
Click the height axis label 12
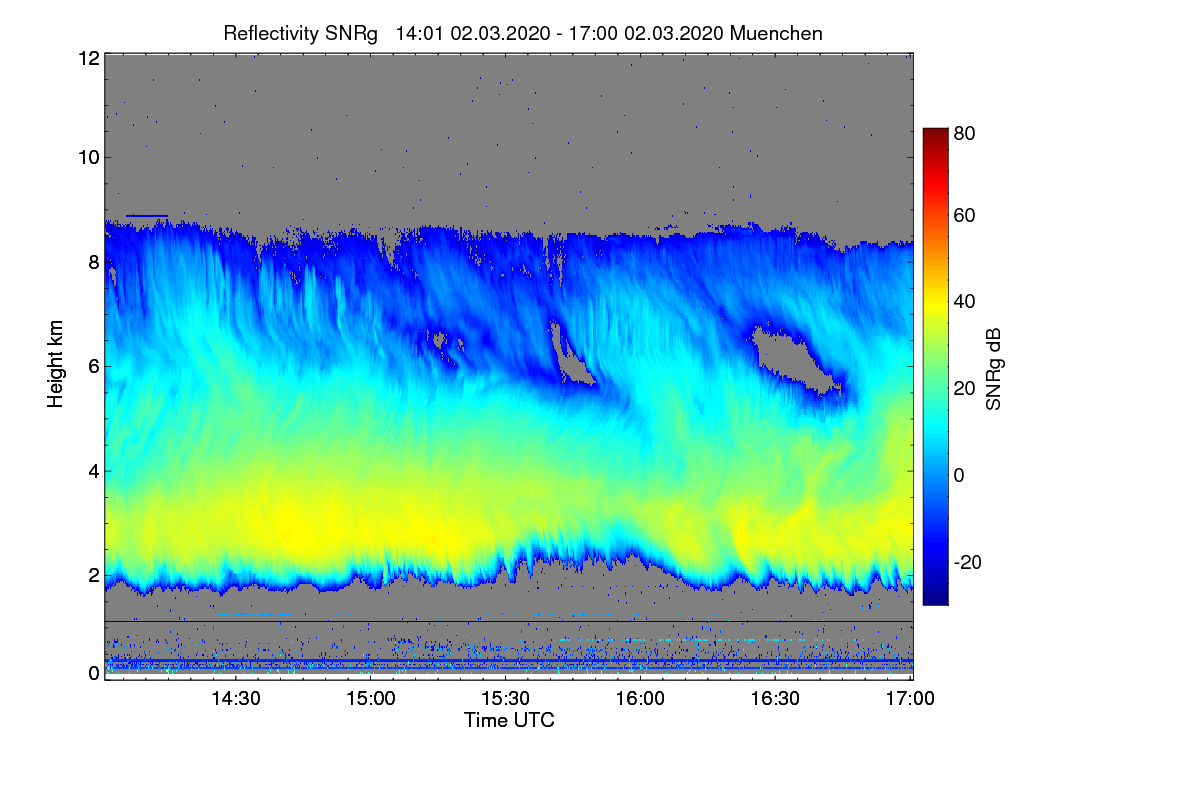[88, 58]
